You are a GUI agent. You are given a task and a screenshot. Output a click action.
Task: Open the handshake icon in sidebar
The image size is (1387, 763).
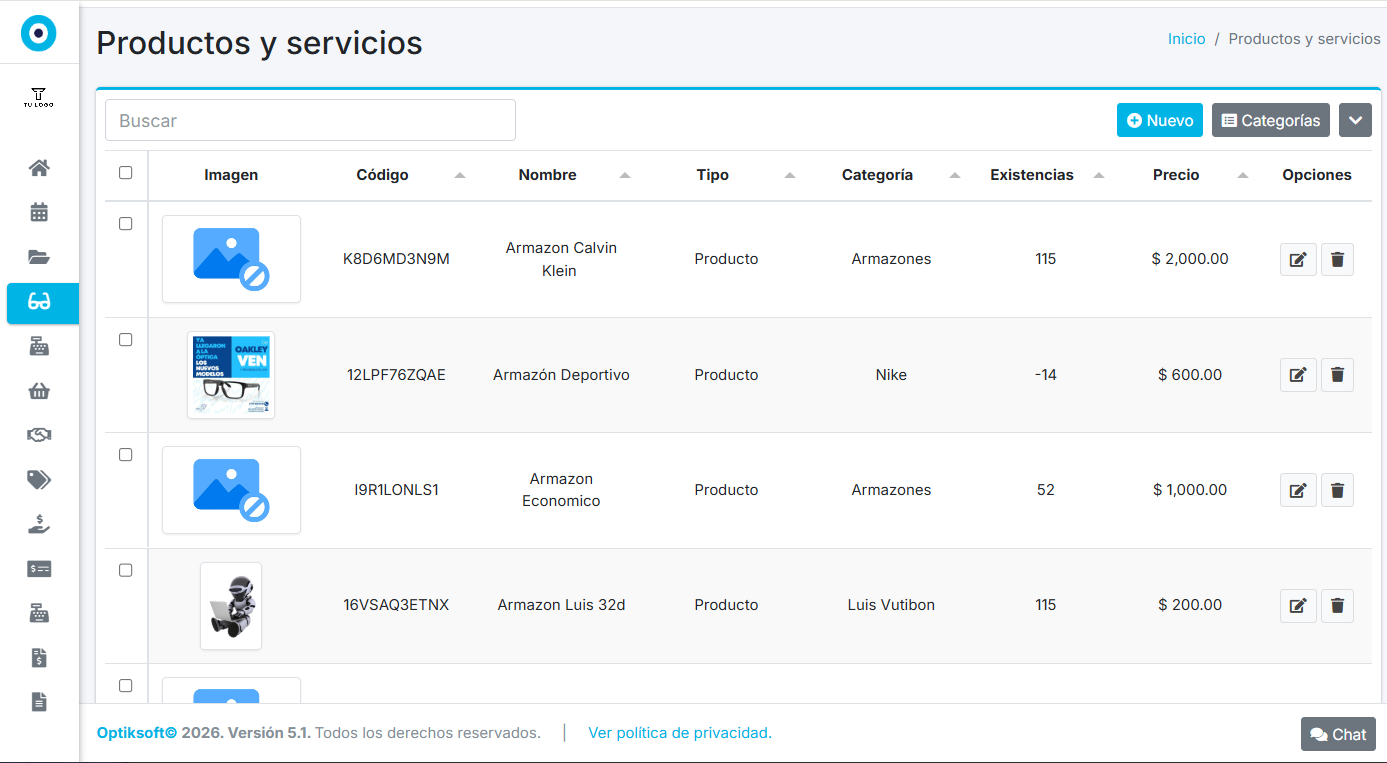[x=39, y=435]
